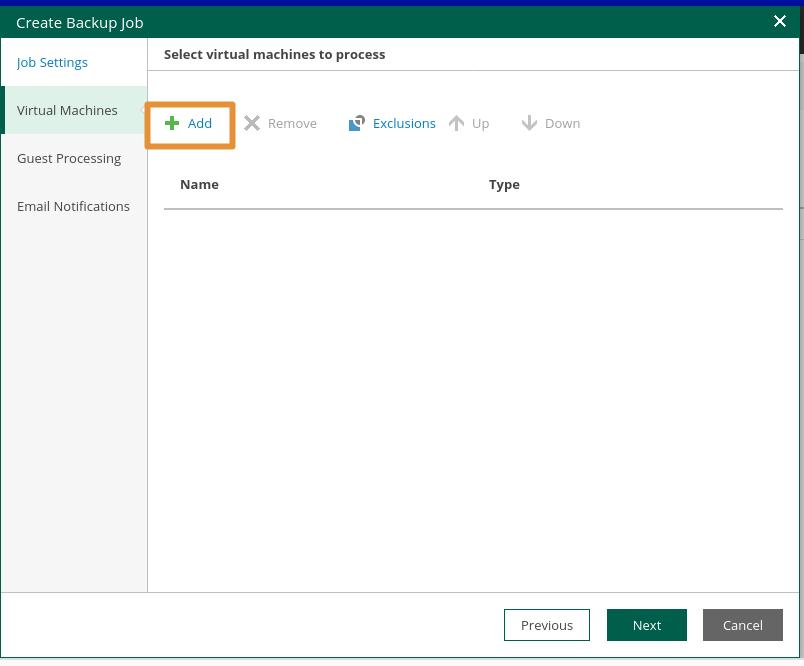Click the green Add plus icon
This screenshot has width=804, height=666.
172,123
